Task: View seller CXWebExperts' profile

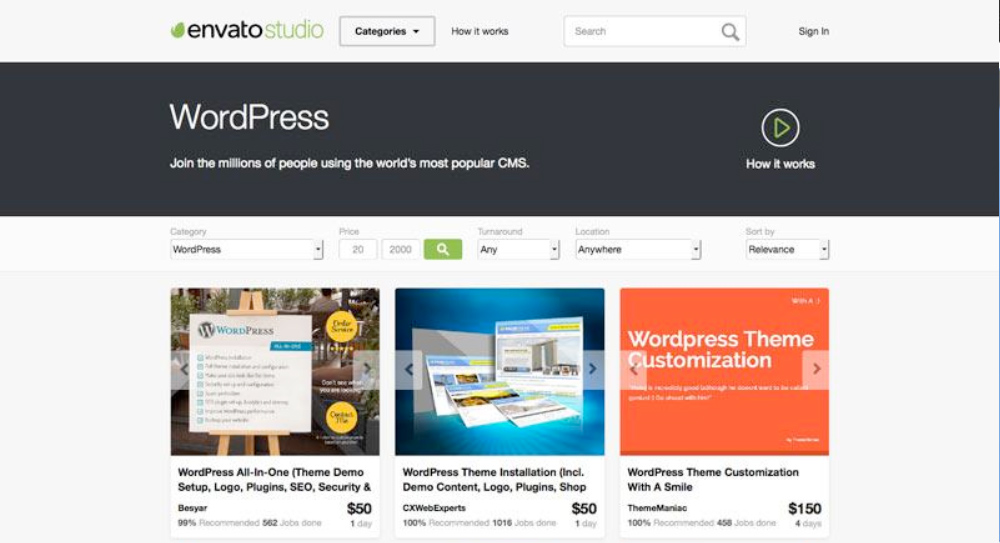Action: point(434,509)
